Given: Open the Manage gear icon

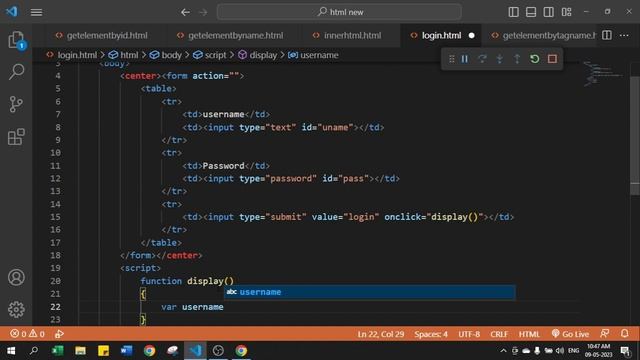Looking at the screenshot, I should click(x=16, y=309).
